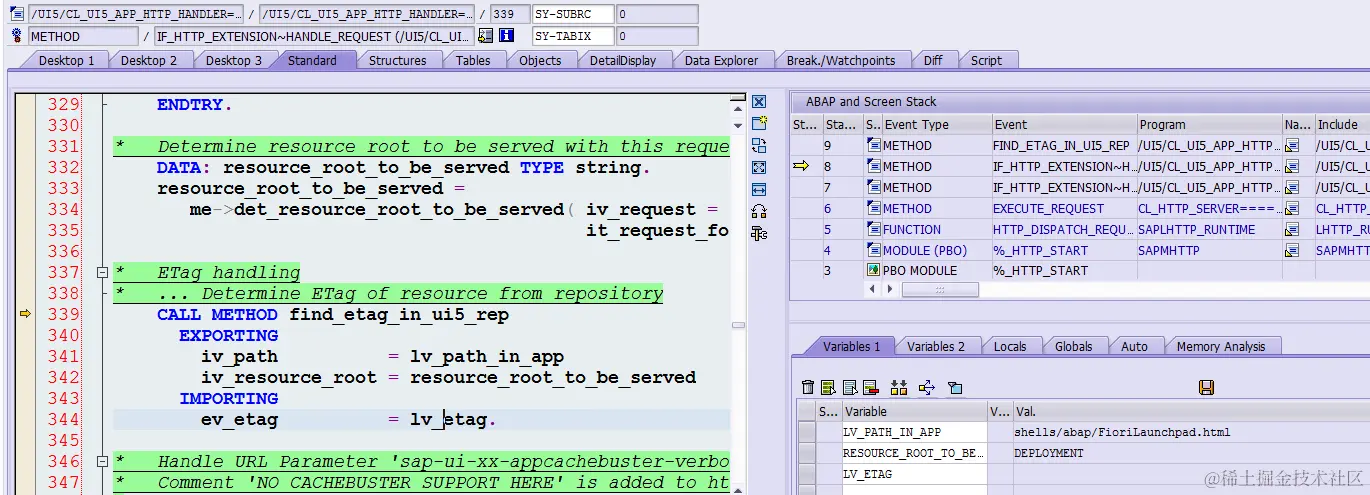Click the method icon in stack row 9
1370x495 pixels.
pos(873,146)
